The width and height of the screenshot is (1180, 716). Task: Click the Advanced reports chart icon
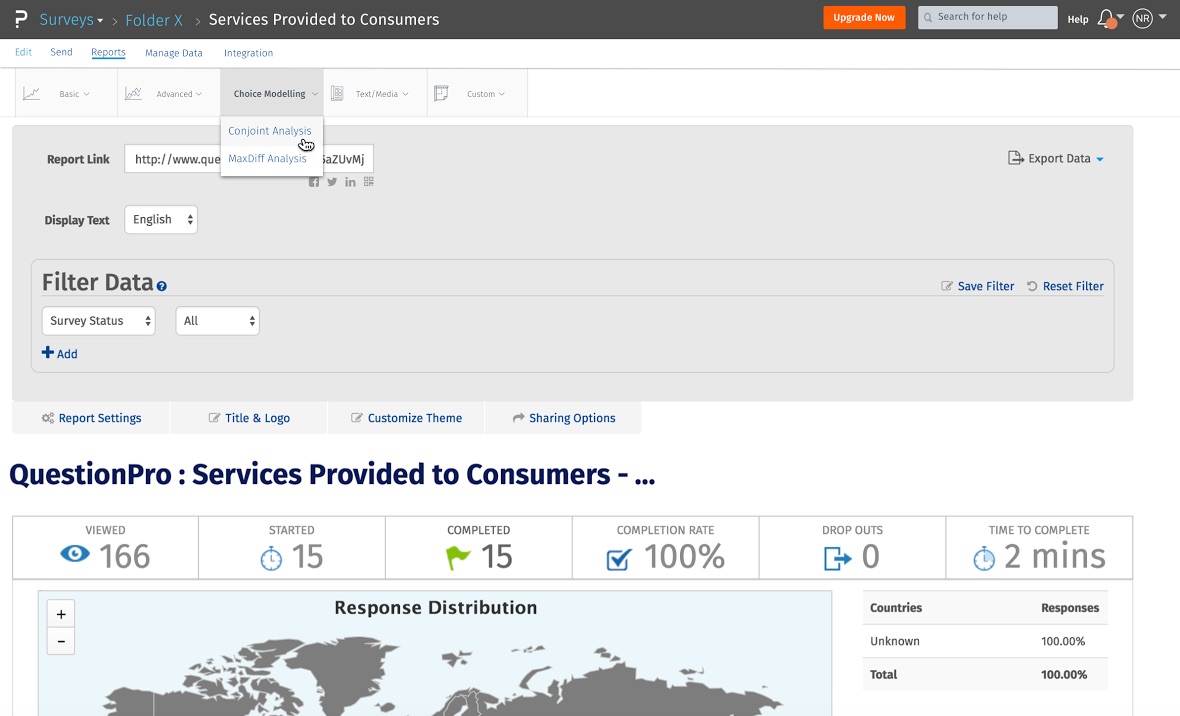[133, 93]
